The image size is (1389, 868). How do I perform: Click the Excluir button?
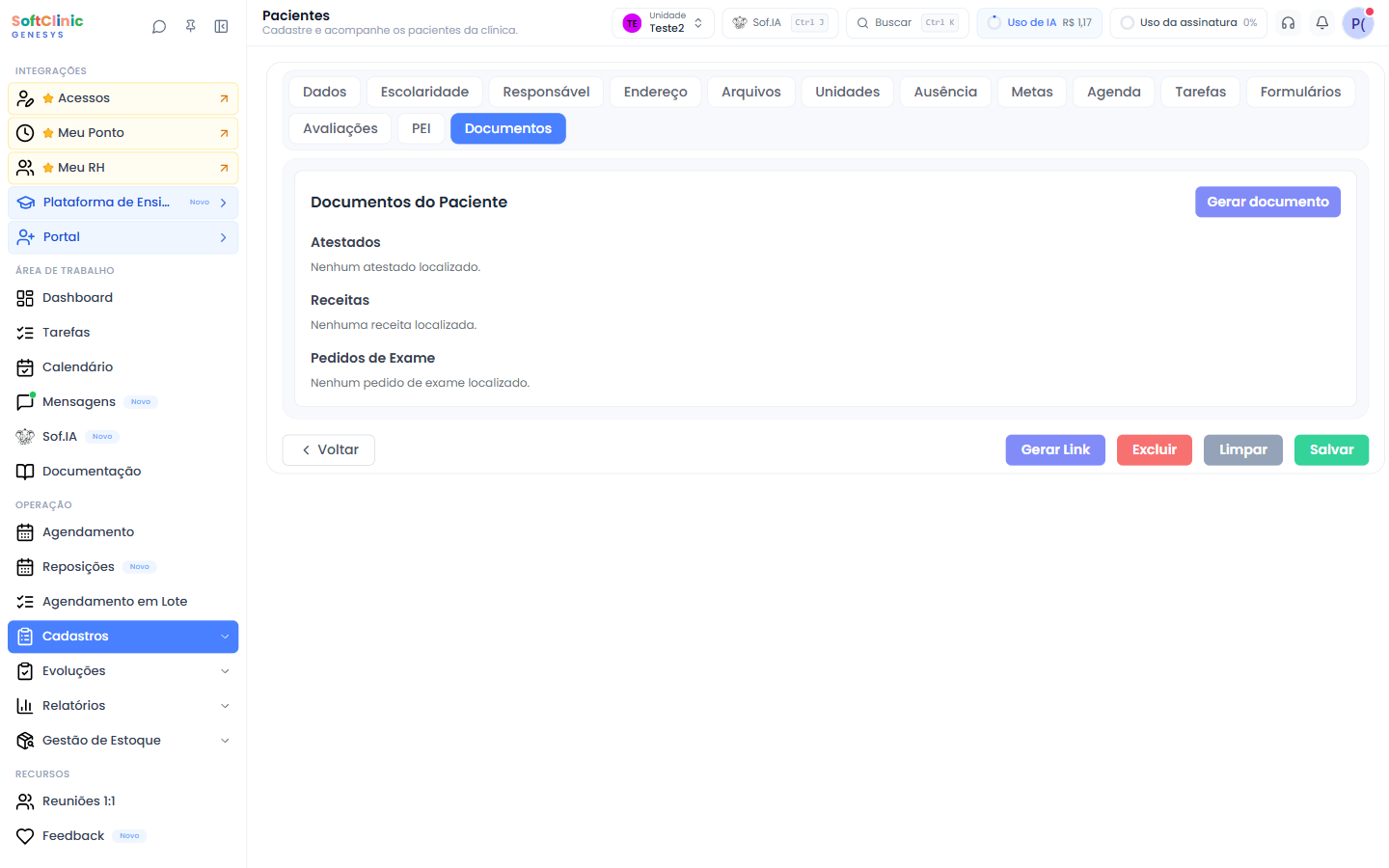click(1155, 449)
